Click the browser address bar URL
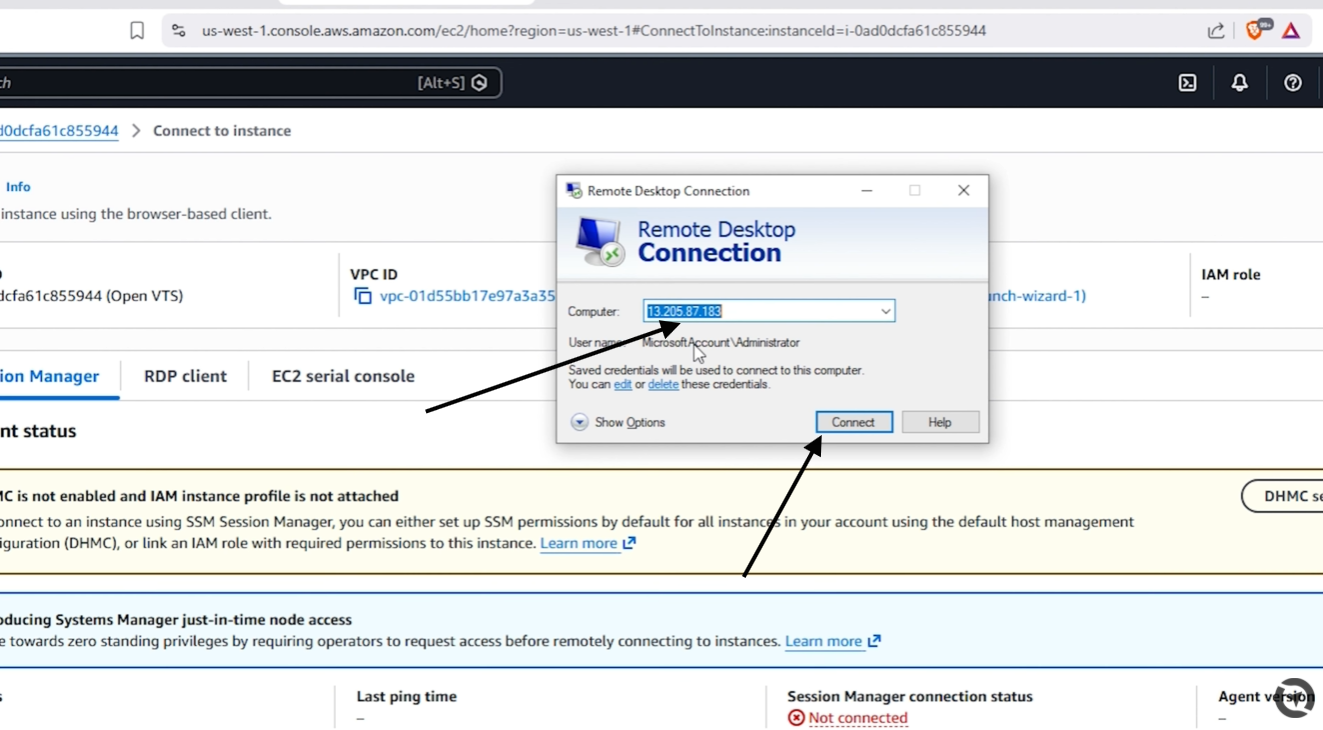 coord(594,31)
